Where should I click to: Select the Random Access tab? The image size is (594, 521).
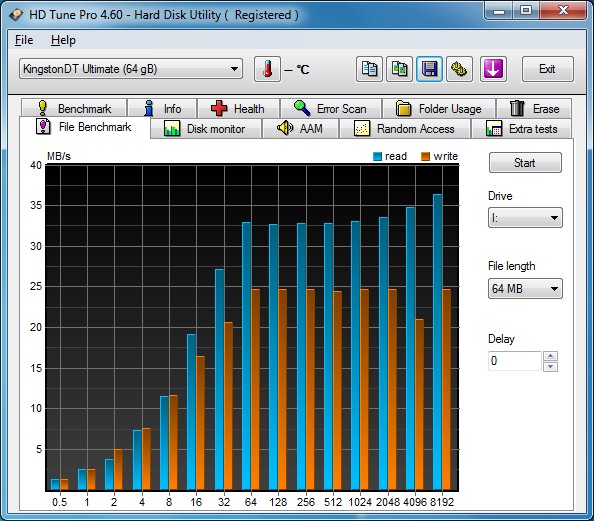coord(405,129)
